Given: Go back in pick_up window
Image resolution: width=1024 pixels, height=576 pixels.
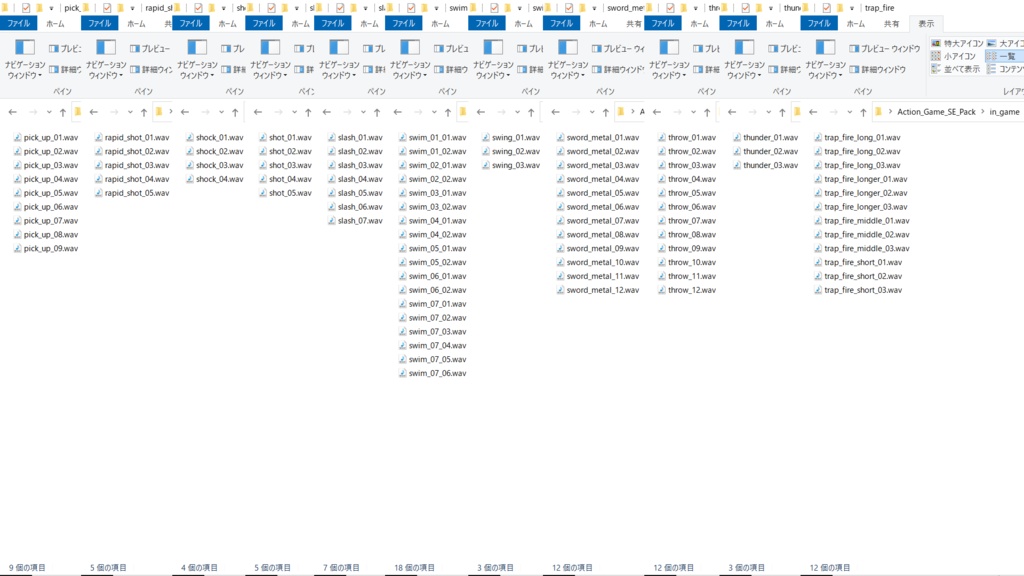Looking at the screenshot, I should pos(12,112).
